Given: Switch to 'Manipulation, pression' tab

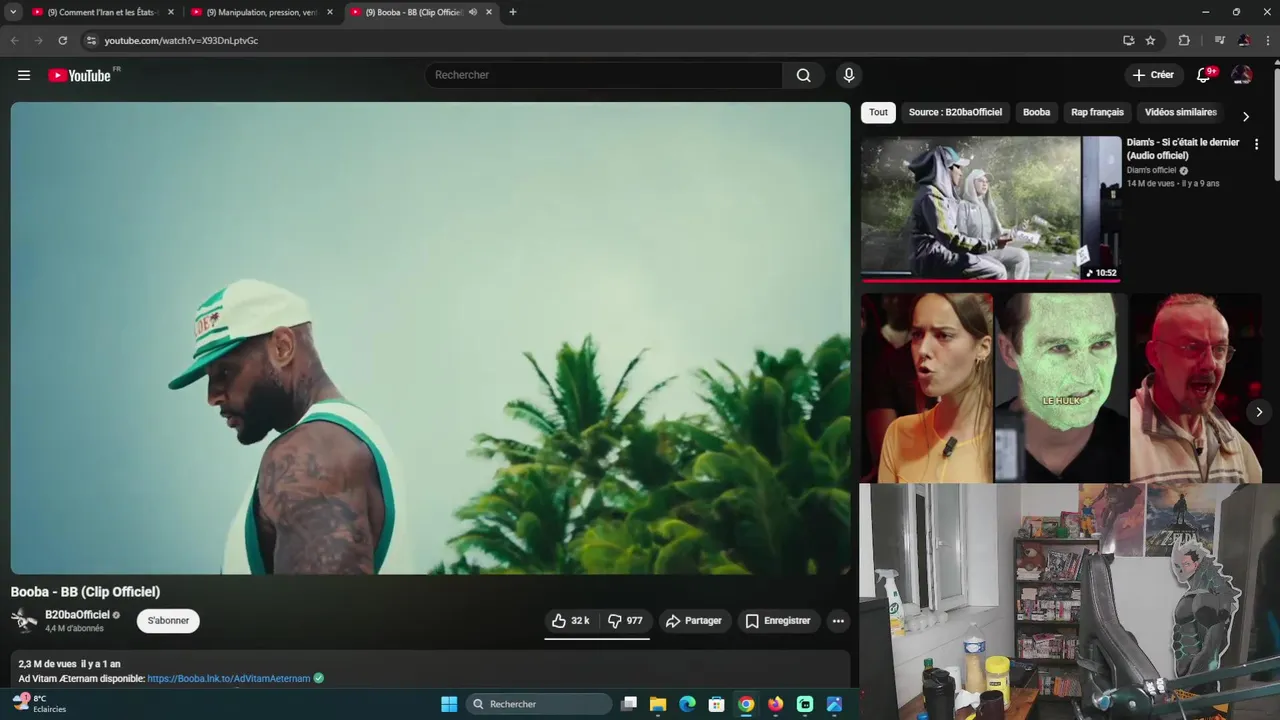Looking at the screenshot, I should [262, 12].
